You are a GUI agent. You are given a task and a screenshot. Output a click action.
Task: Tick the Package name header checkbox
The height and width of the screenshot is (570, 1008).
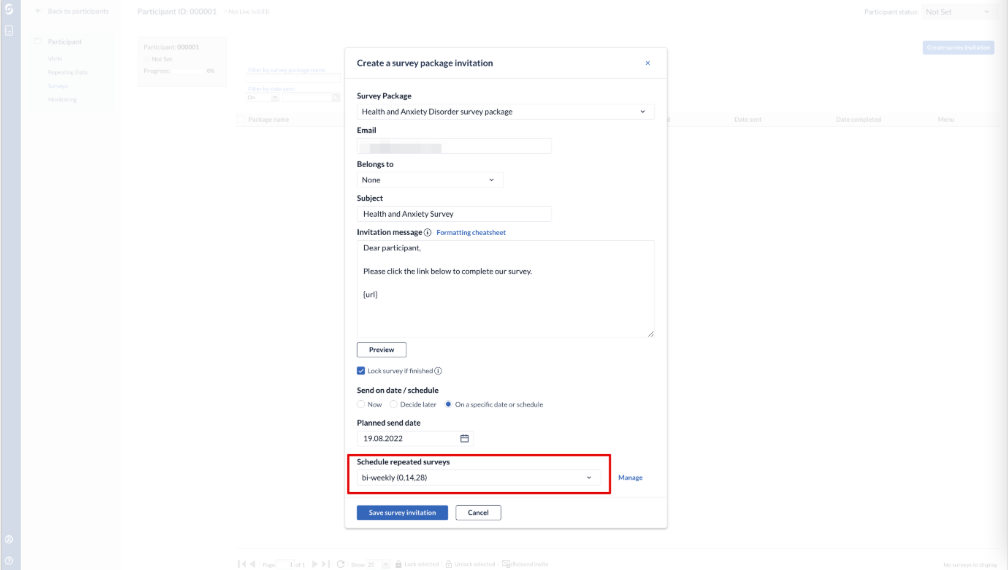tap(242, 120)
